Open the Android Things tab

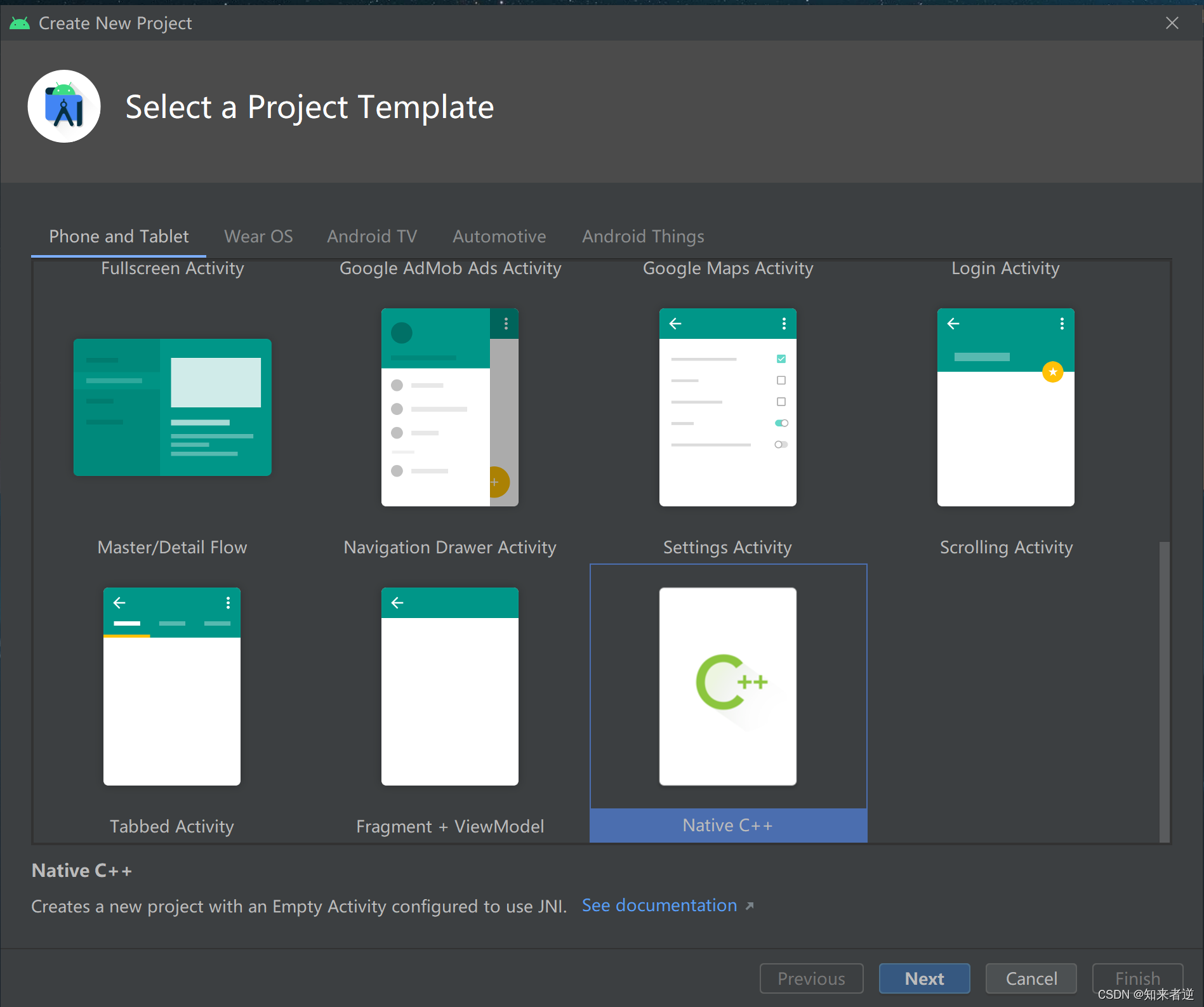tap(644, 237)
